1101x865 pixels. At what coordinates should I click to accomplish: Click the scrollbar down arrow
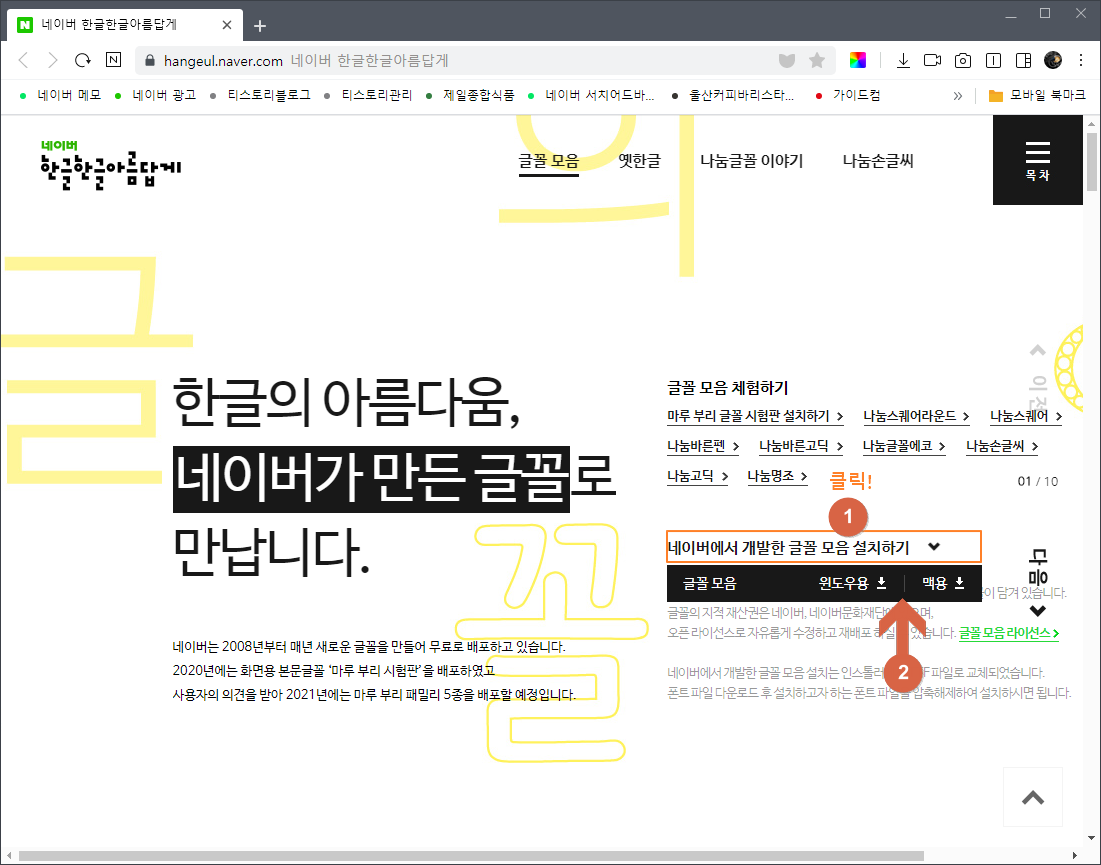1092,839
